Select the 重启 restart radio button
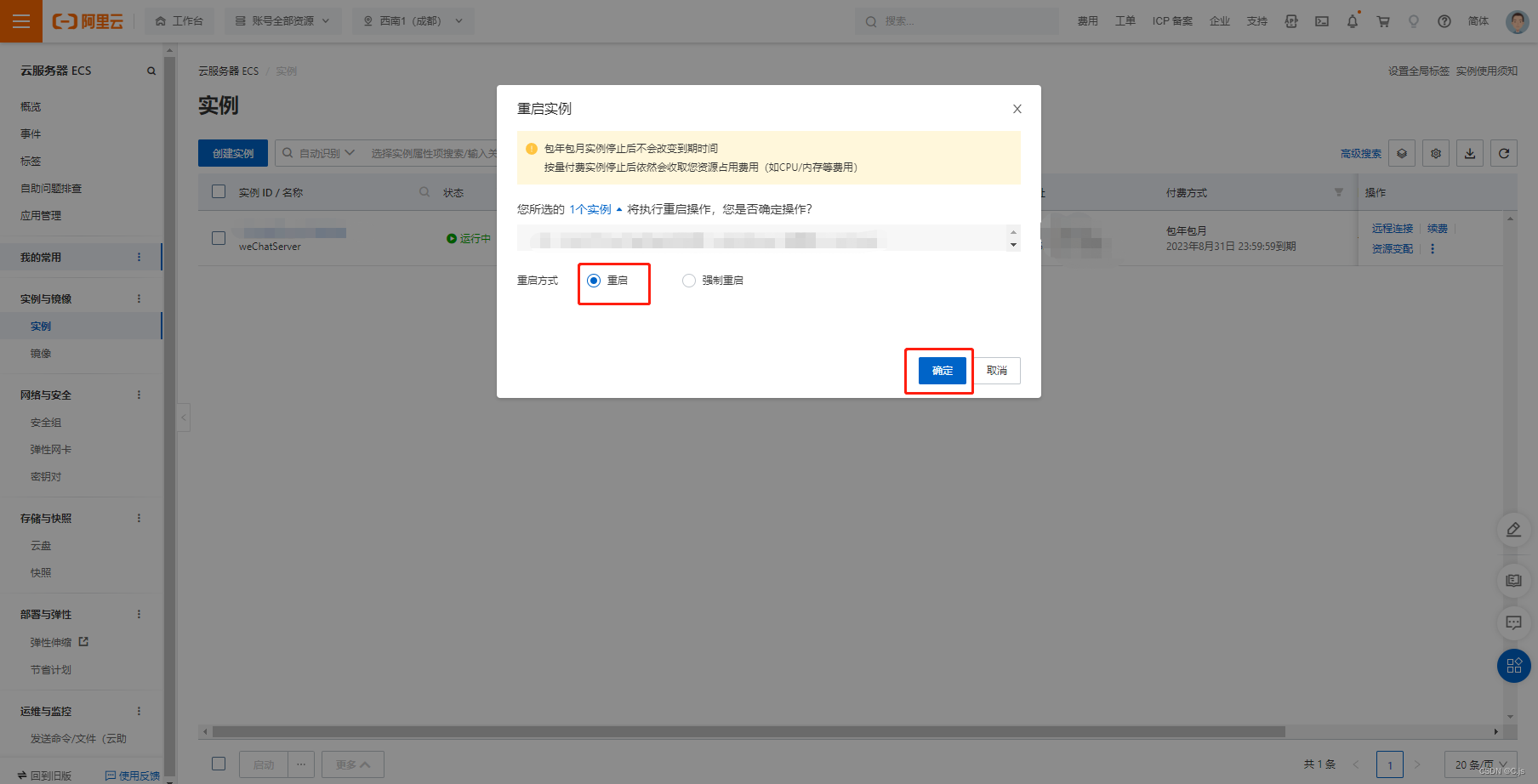 point(593,280)
